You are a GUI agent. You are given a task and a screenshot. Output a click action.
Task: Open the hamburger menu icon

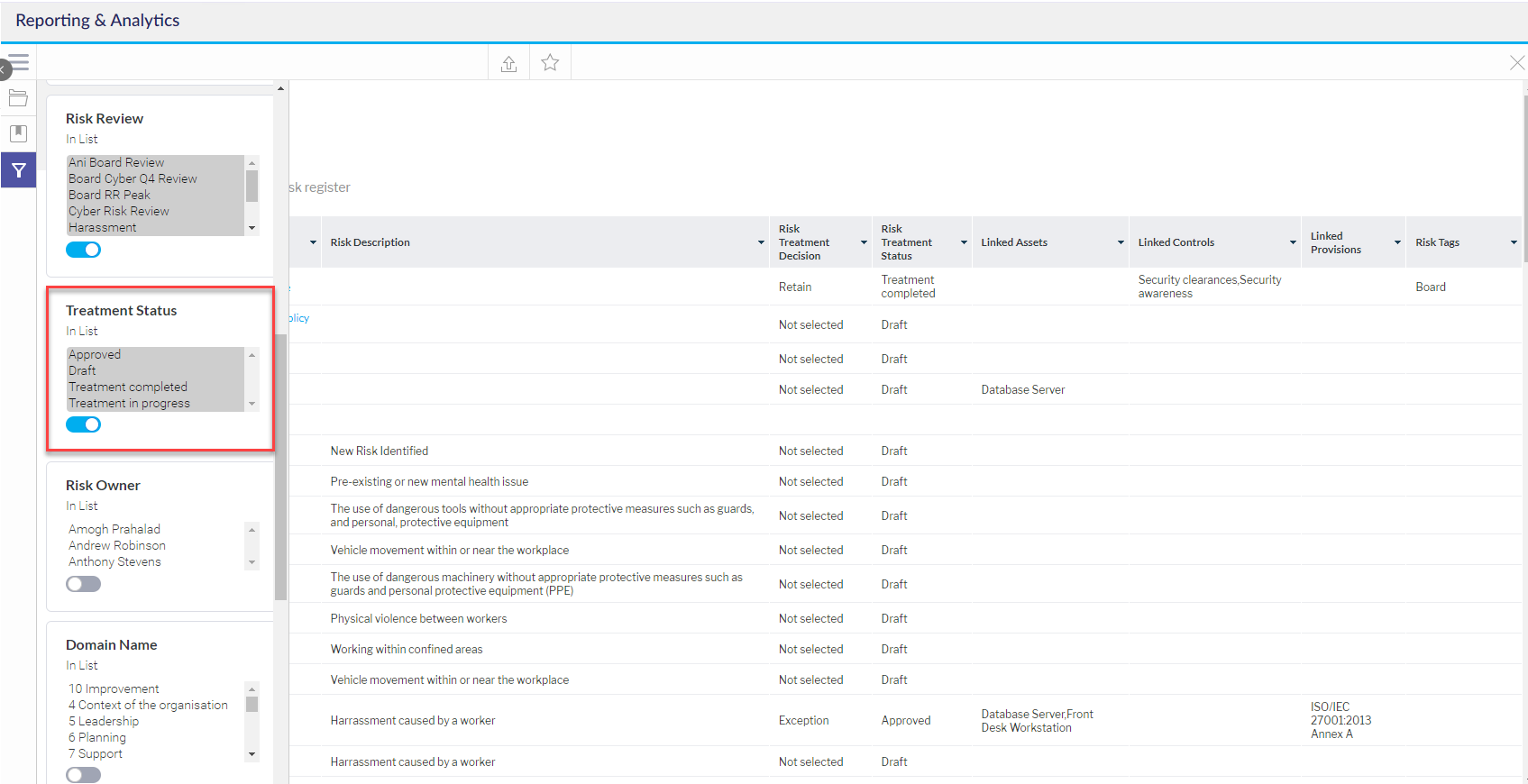click(19, 62)
